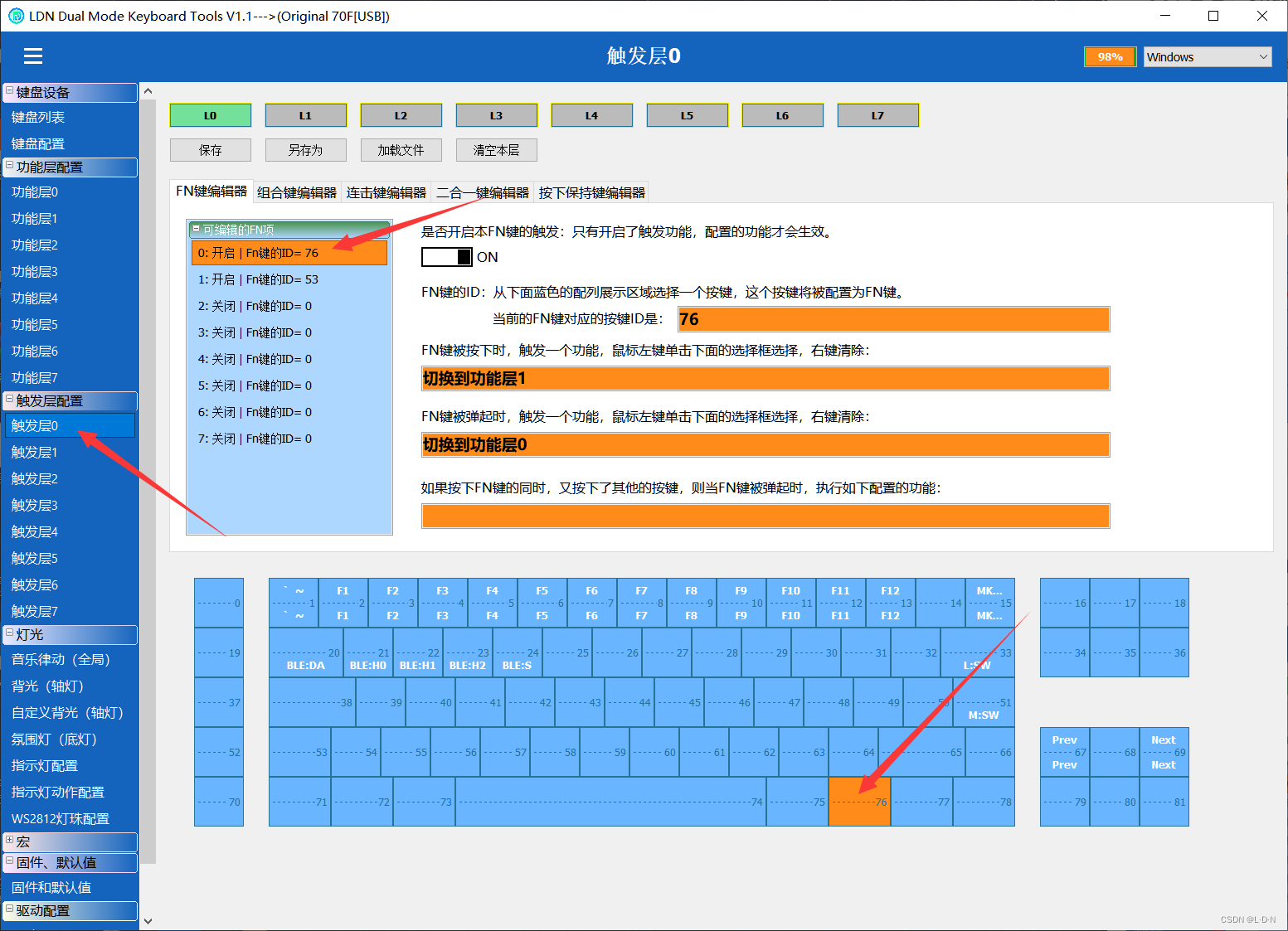The height and width of the screenshot is (931, 1288).
Task: Collapse the 触发层配置 section
Action: tap(10, 400)
